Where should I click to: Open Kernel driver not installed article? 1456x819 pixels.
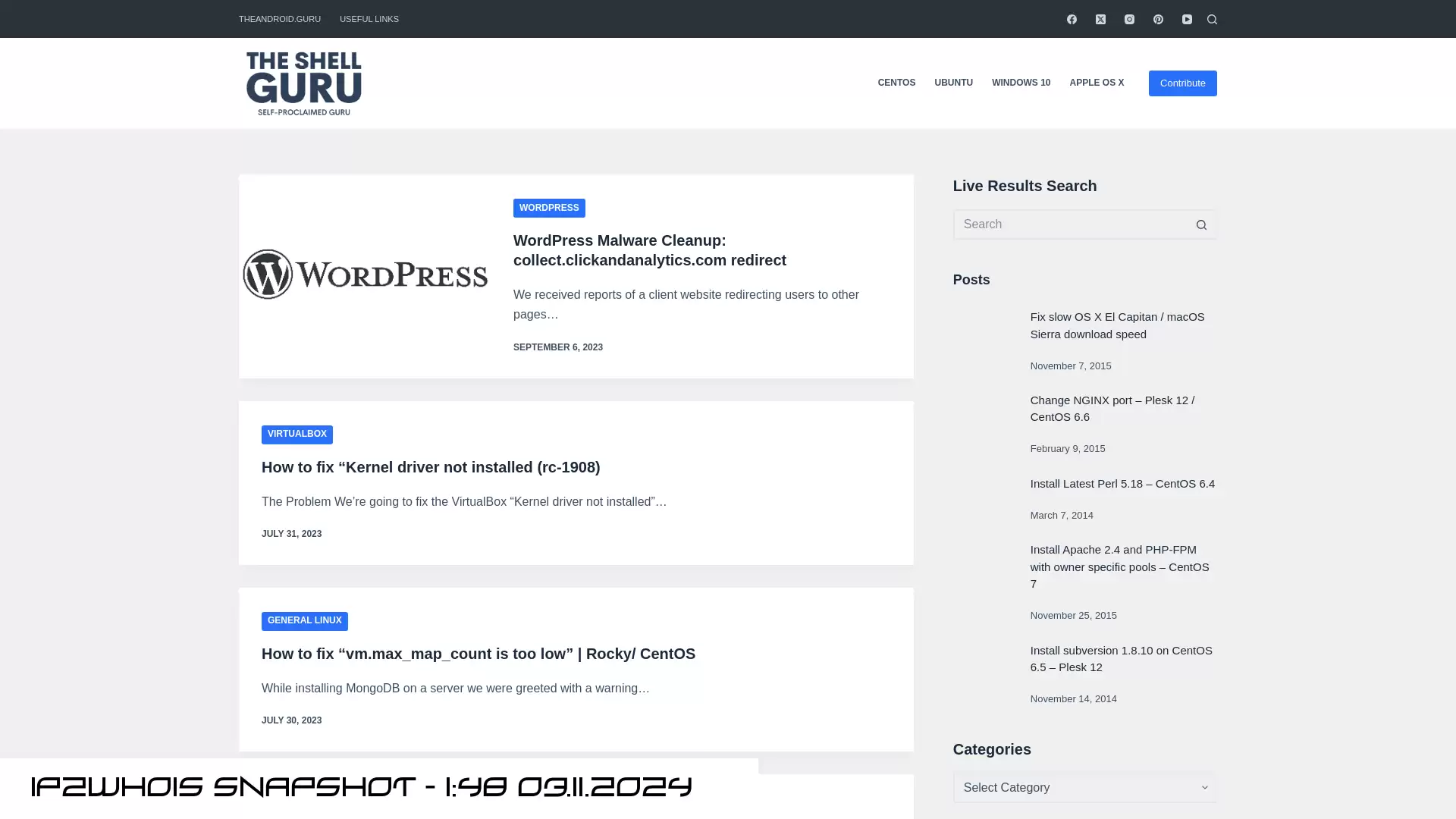(431, 467)
